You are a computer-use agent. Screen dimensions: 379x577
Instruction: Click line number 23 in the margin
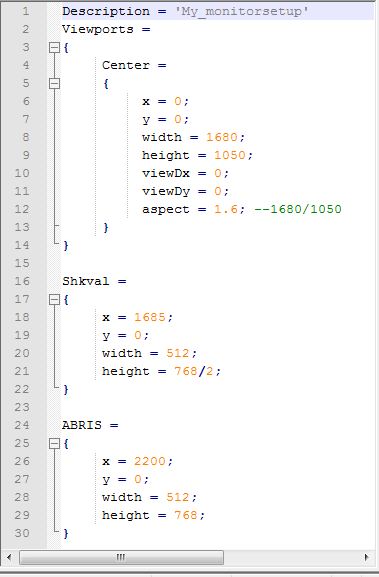tap(22, 407)
